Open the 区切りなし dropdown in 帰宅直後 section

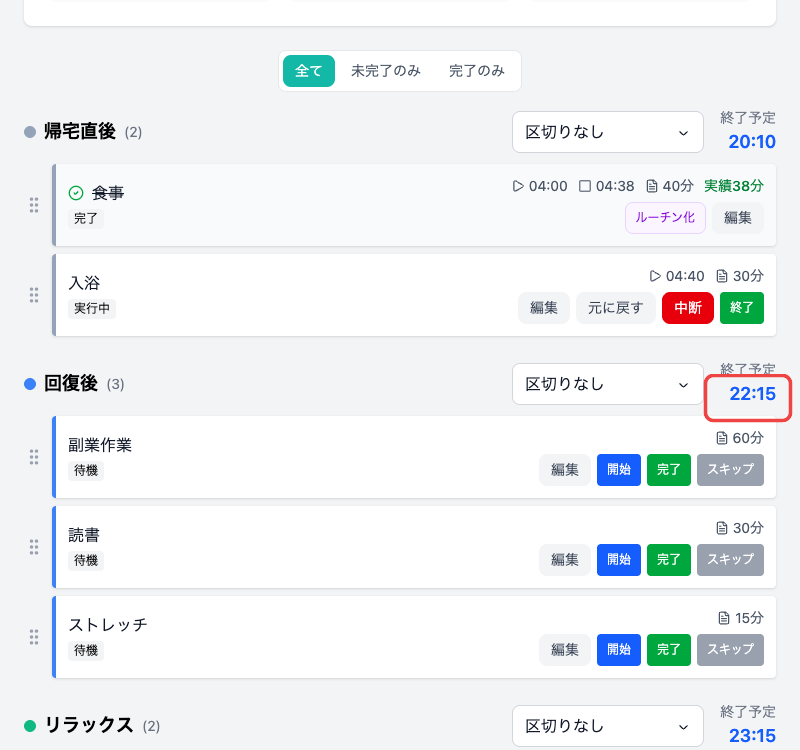click(x=607, y=132)
